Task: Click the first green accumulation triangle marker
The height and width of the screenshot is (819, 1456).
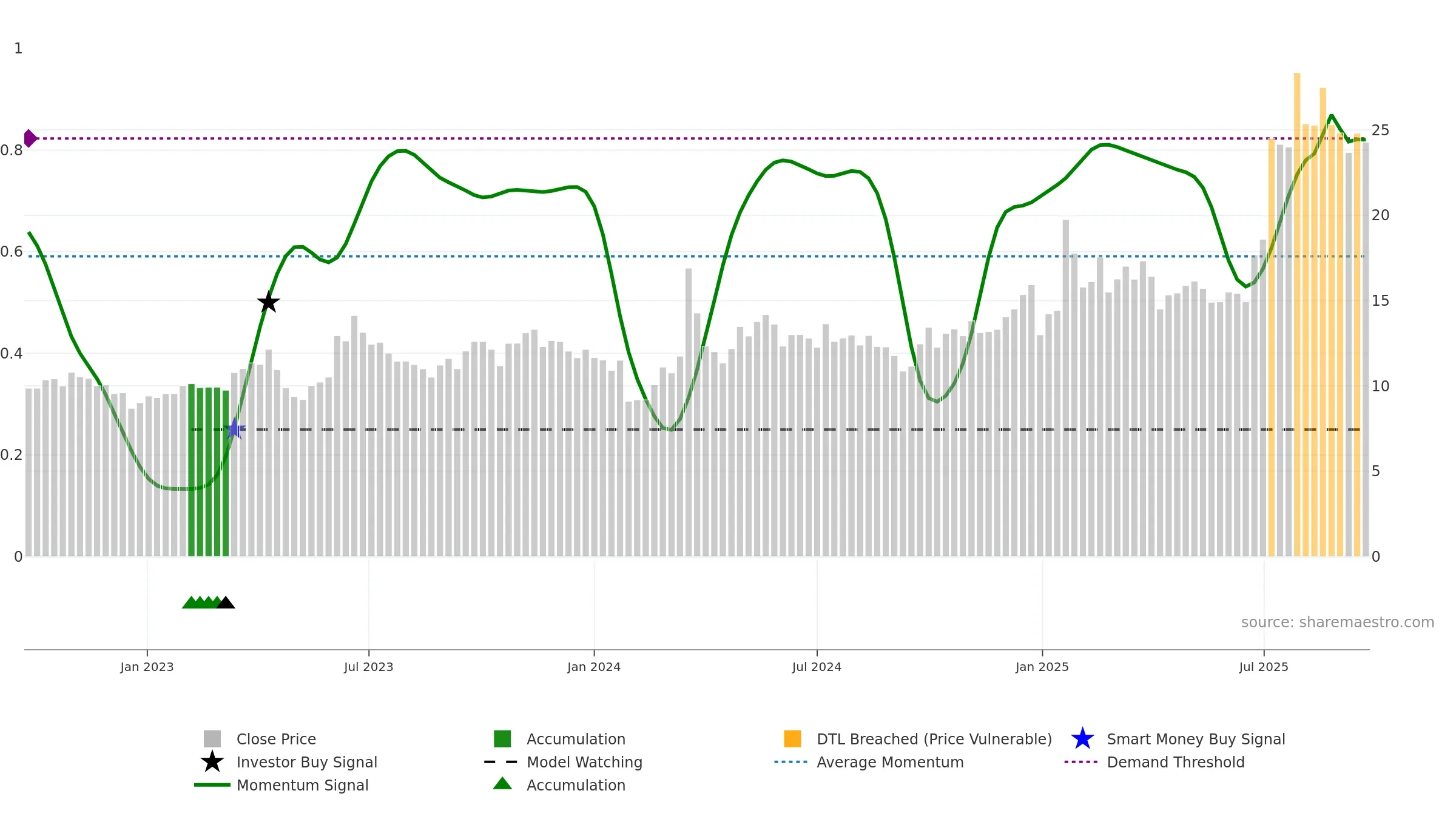Action: click(x=191, y=602)
